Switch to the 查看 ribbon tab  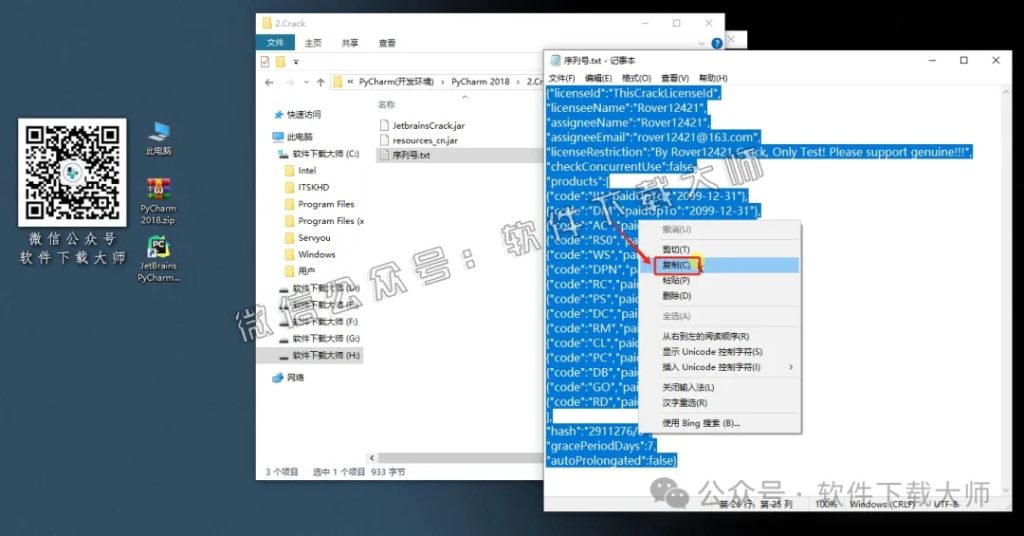(387, 43)
